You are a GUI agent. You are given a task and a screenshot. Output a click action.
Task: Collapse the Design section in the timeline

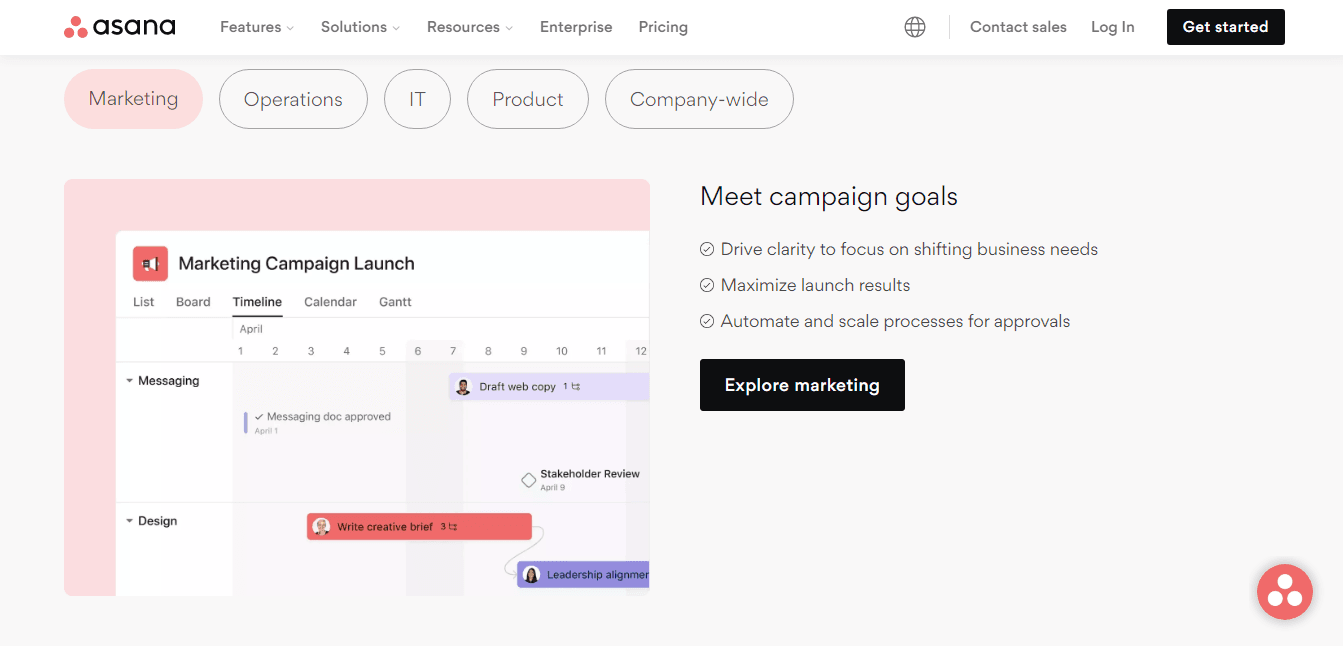point(130,520)
